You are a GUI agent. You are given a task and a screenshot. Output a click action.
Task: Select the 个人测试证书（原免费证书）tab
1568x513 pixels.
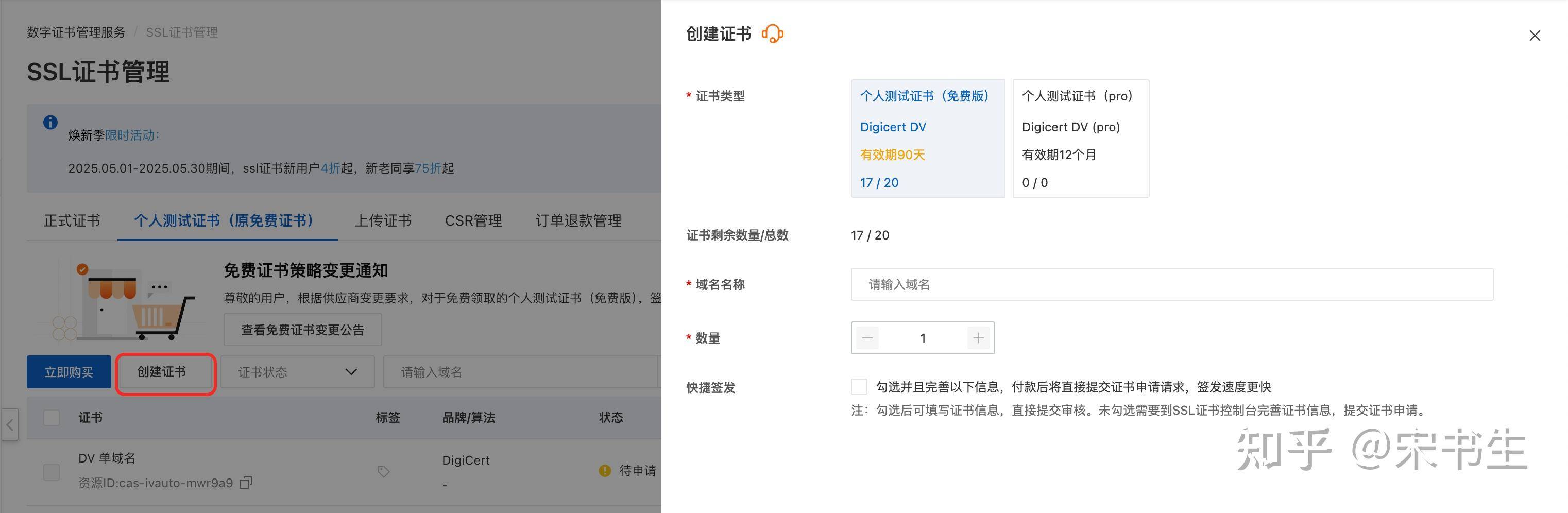click(x=228, y=220)
